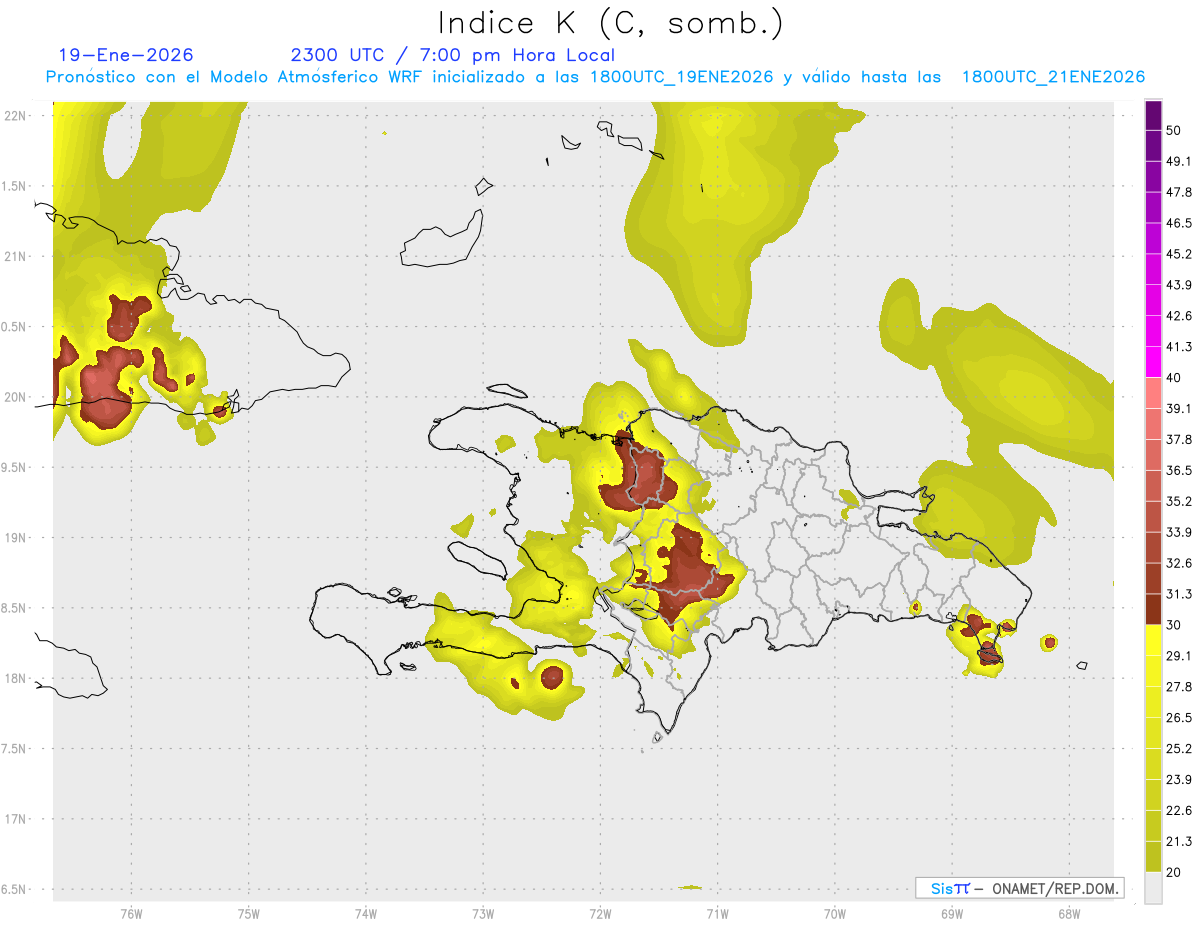The width and height of the screenshot is (1200, 927).
Task: Click the longitude label "71W"
Action: coord(717,914)
